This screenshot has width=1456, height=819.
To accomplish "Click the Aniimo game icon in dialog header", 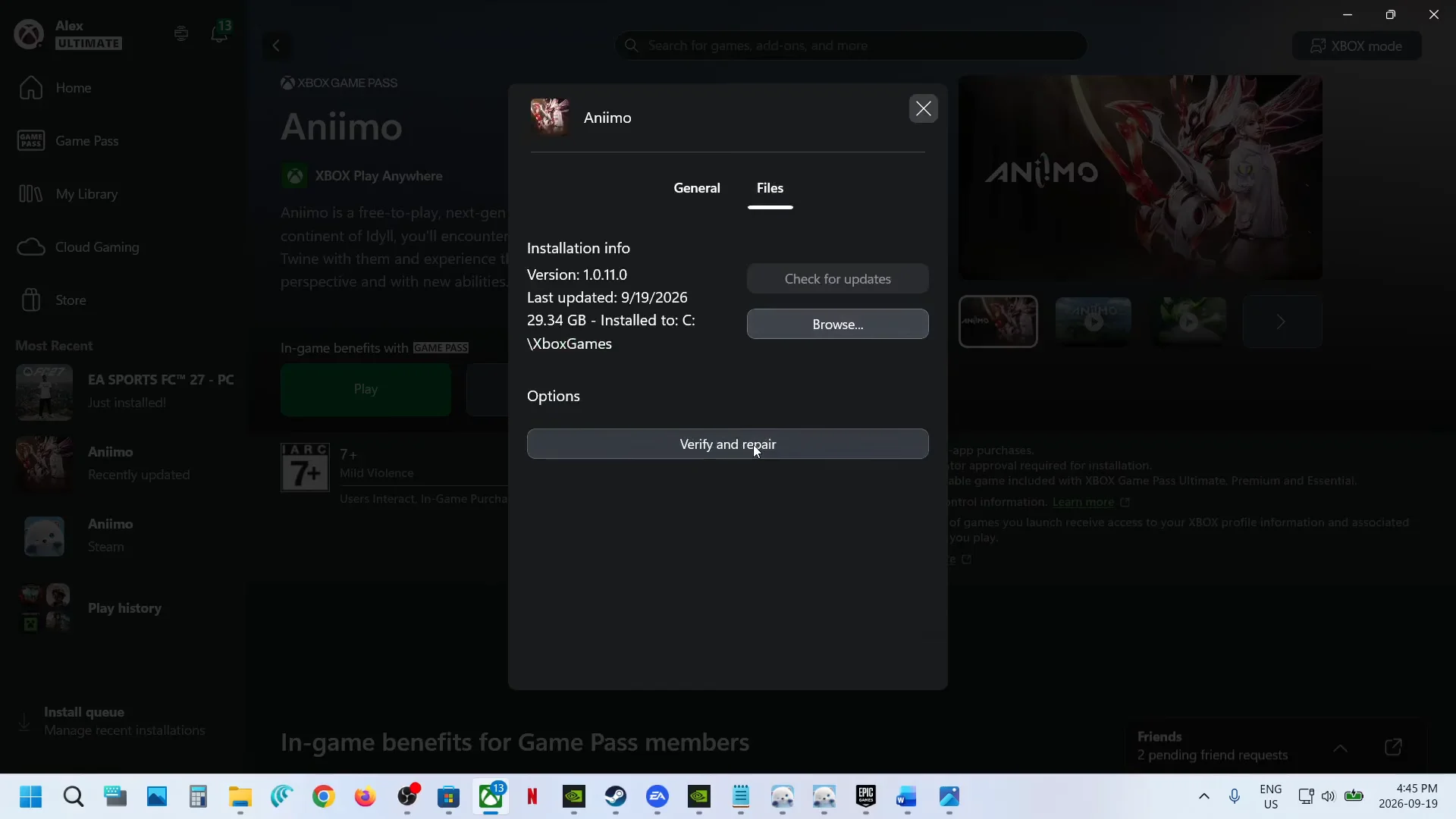I will [x=550, y=118].
